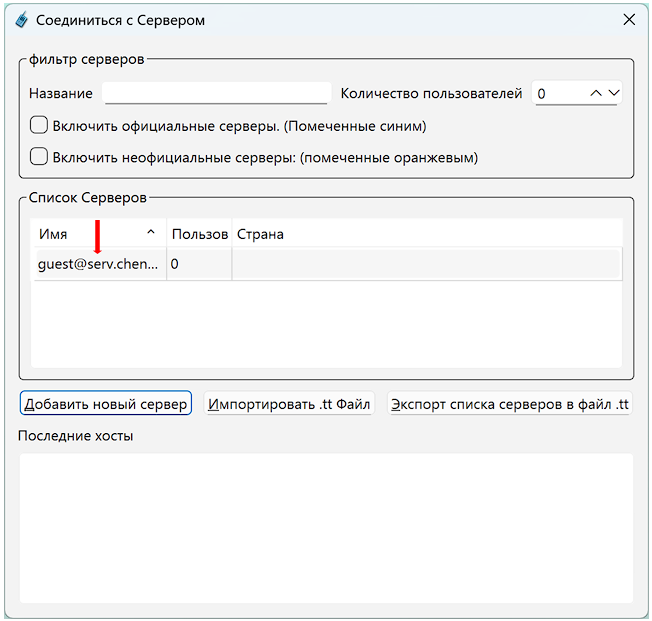652x621 pixels.
Task: Enable Включить официальные серверы checkbox
Action: pyautogui.click(x=39, y=125)
